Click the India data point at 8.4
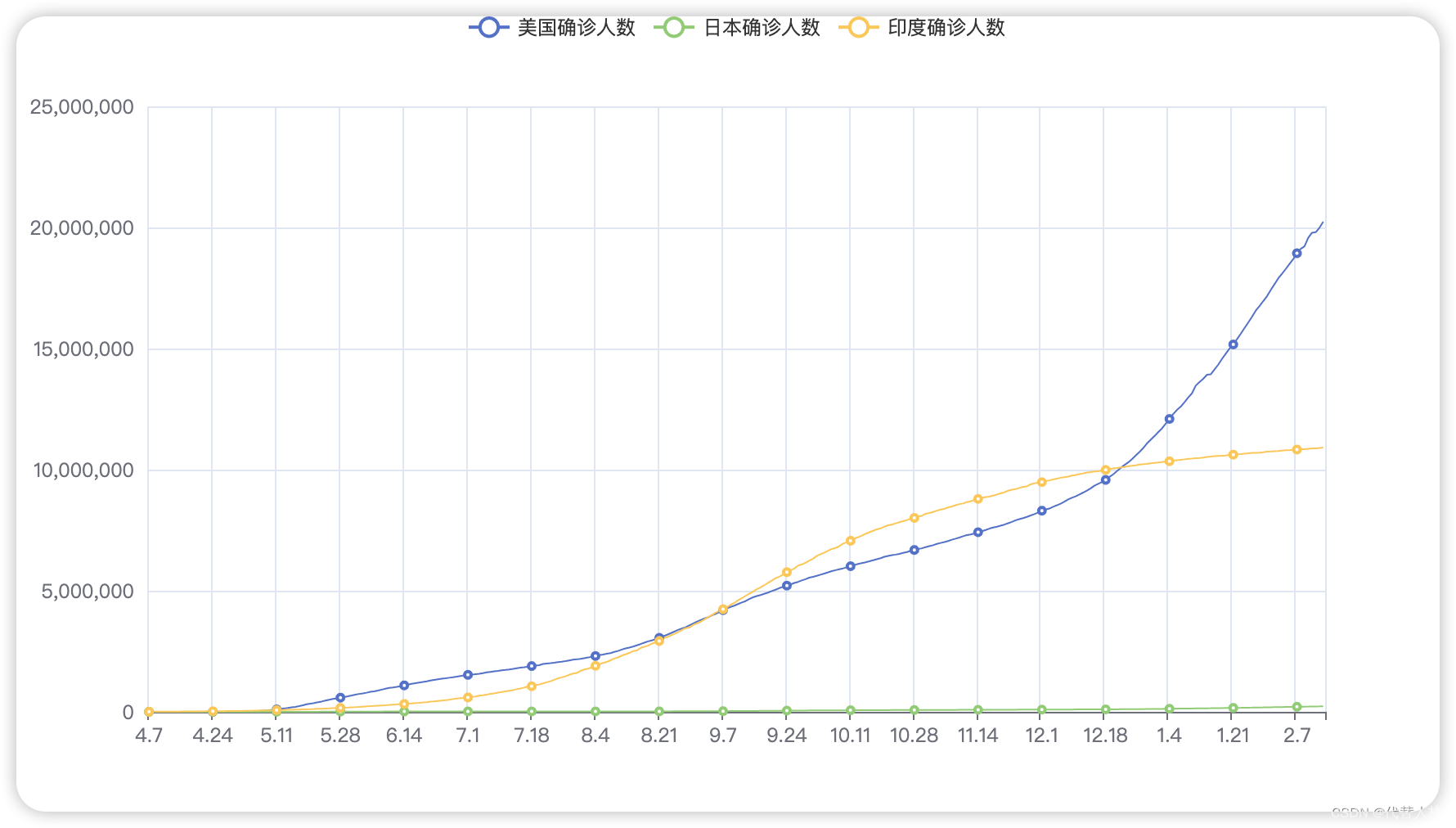The image size is (1456, 828). (595, 666)
